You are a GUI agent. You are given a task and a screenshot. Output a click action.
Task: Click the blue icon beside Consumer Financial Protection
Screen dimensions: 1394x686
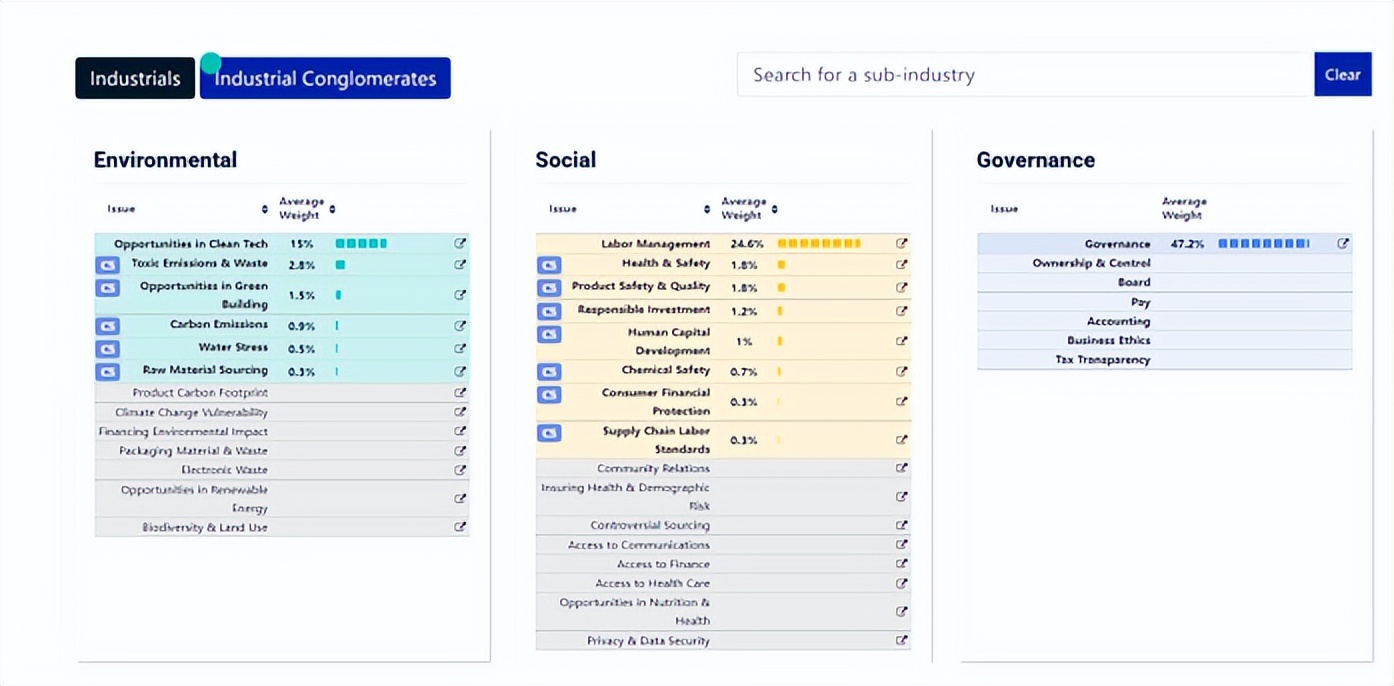pos(549,395)
